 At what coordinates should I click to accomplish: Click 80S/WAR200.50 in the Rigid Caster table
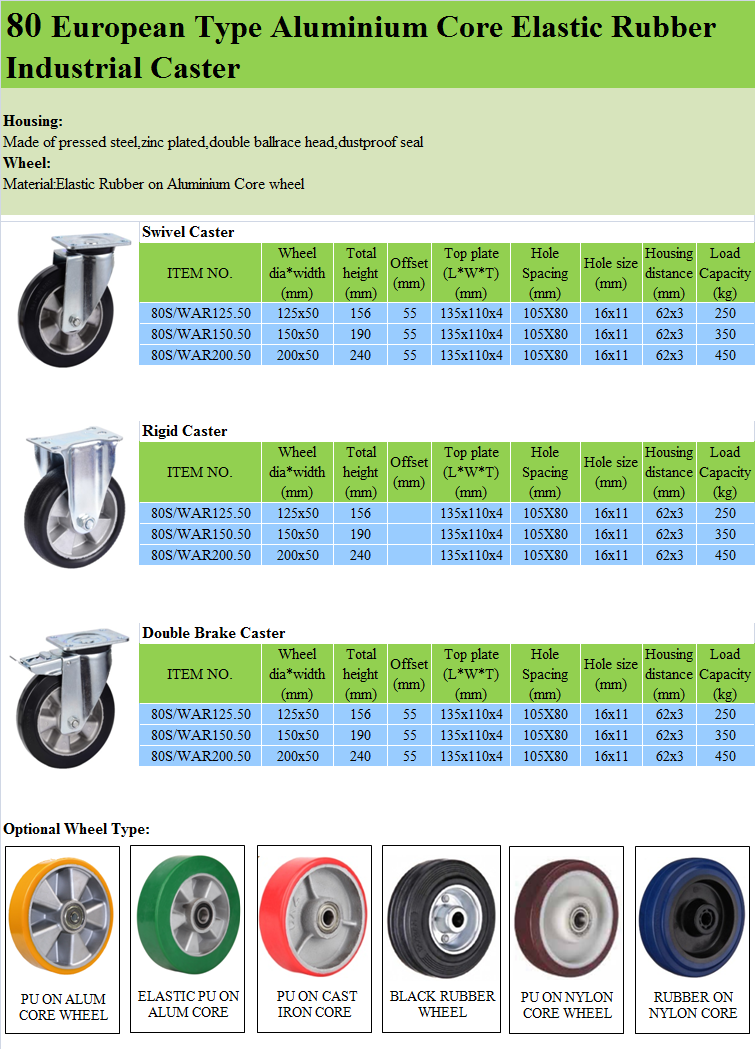(201, 555)
